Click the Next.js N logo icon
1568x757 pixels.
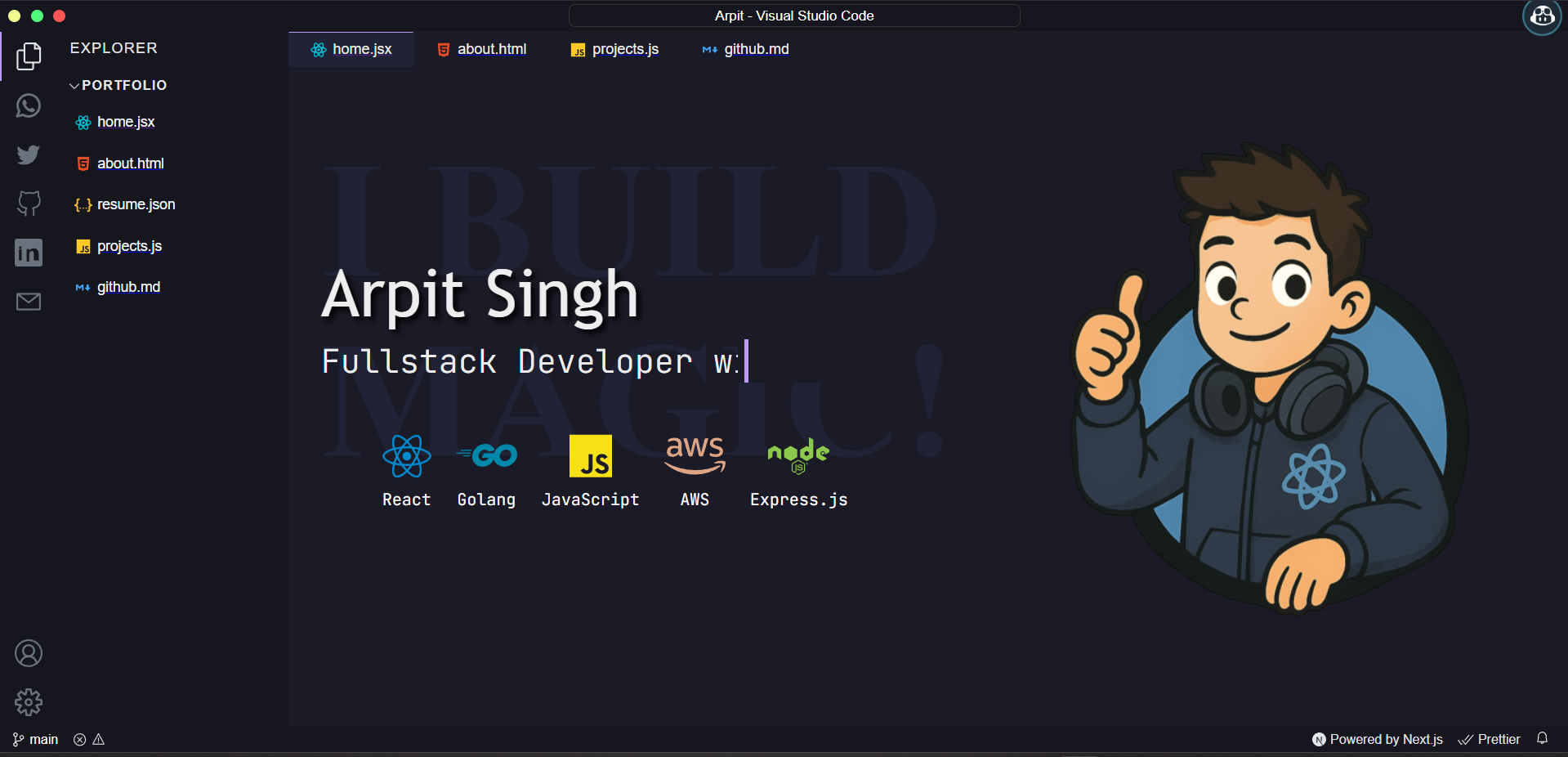[x=1319, y=740]
